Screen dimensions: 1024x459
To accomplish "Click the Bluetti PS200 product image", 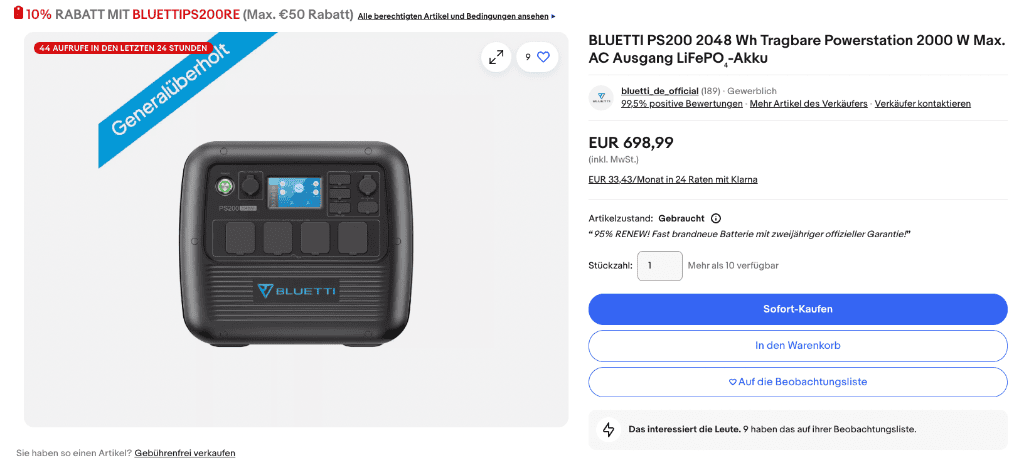I will click(296, 245).
